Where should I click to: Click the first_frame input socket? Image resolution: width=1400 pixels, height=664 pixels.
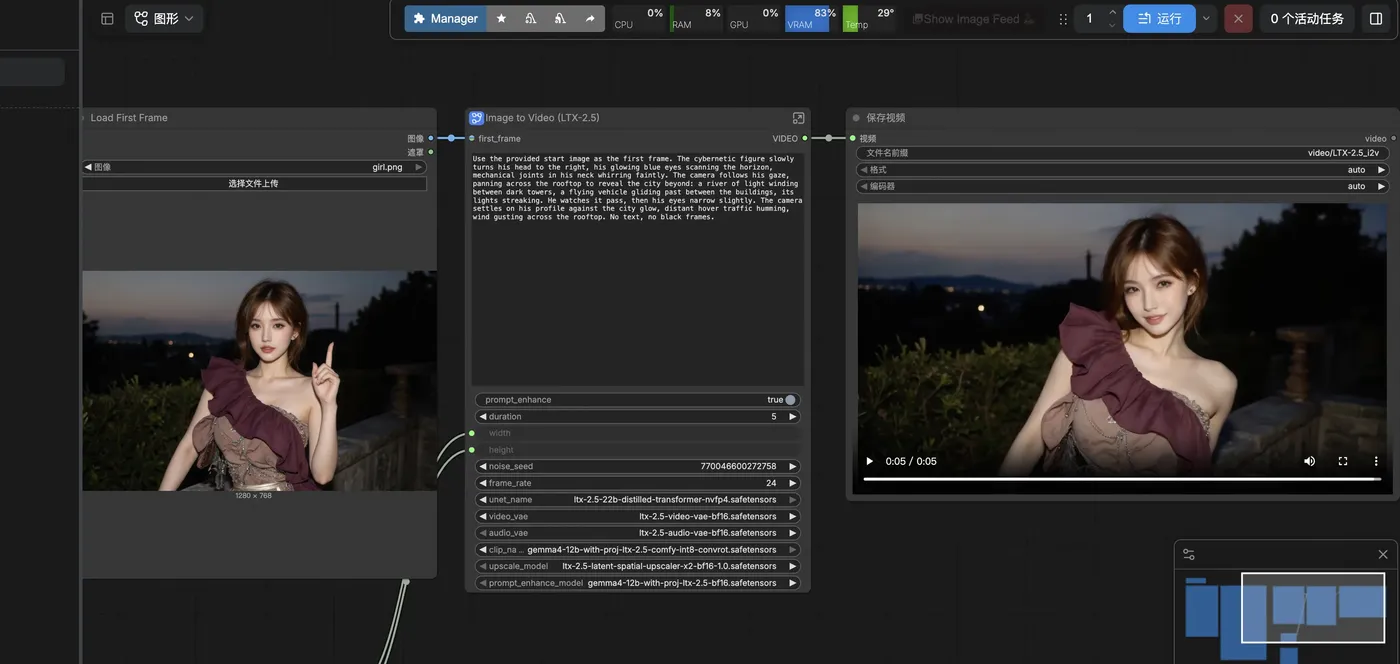pos(472,138)
